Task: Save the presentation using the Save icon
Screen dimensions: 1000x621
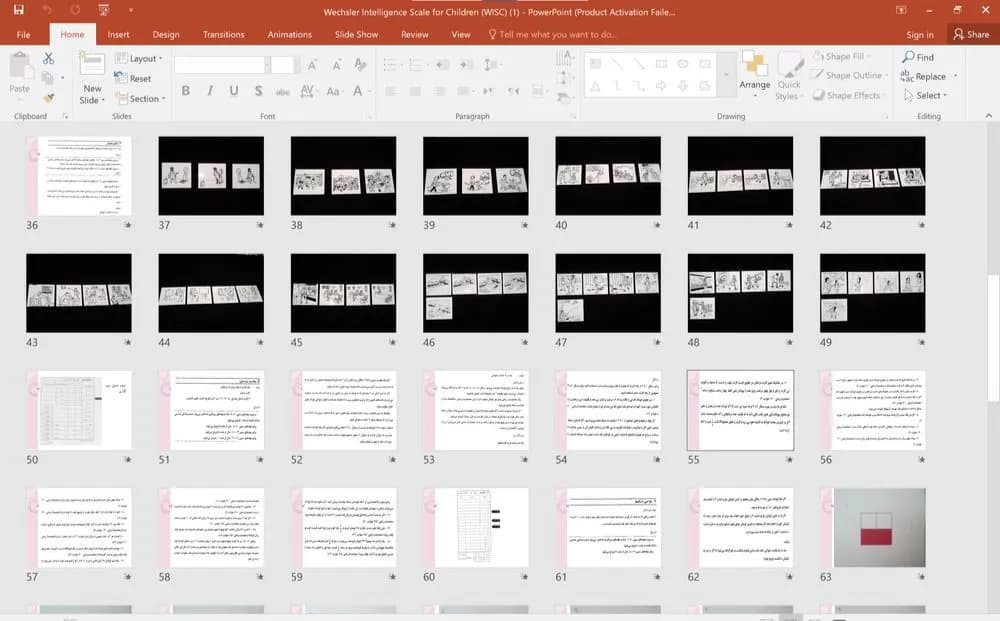Action: point(18,10)
